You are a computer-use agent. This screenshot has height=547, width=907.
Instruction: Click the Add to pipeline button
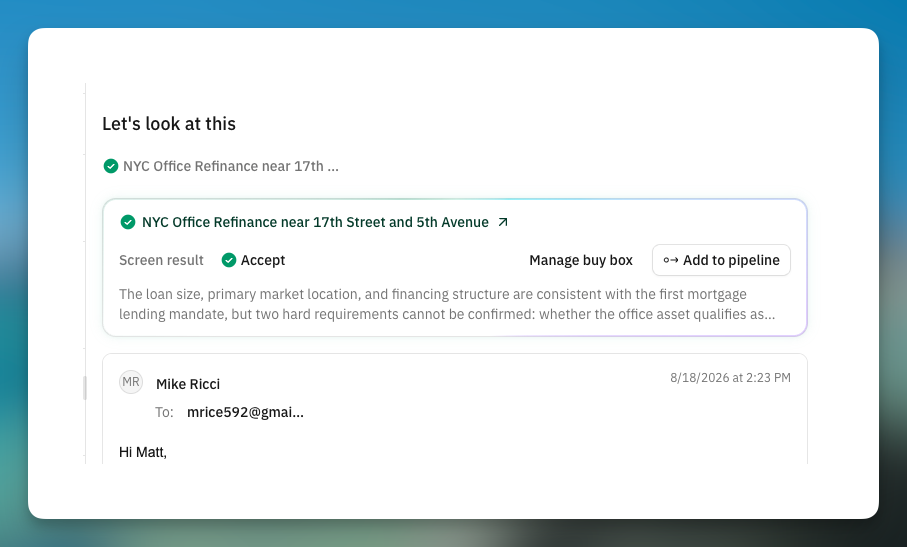point(721,260)
